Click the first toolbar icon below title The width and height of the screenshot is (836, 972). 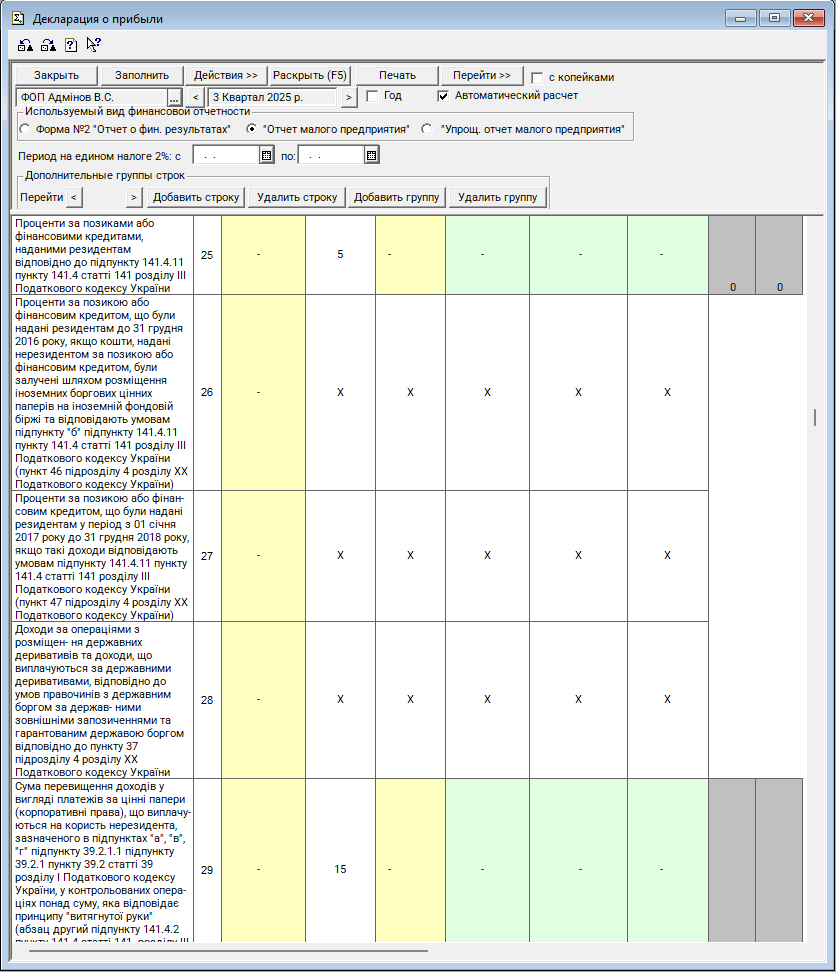25,45
